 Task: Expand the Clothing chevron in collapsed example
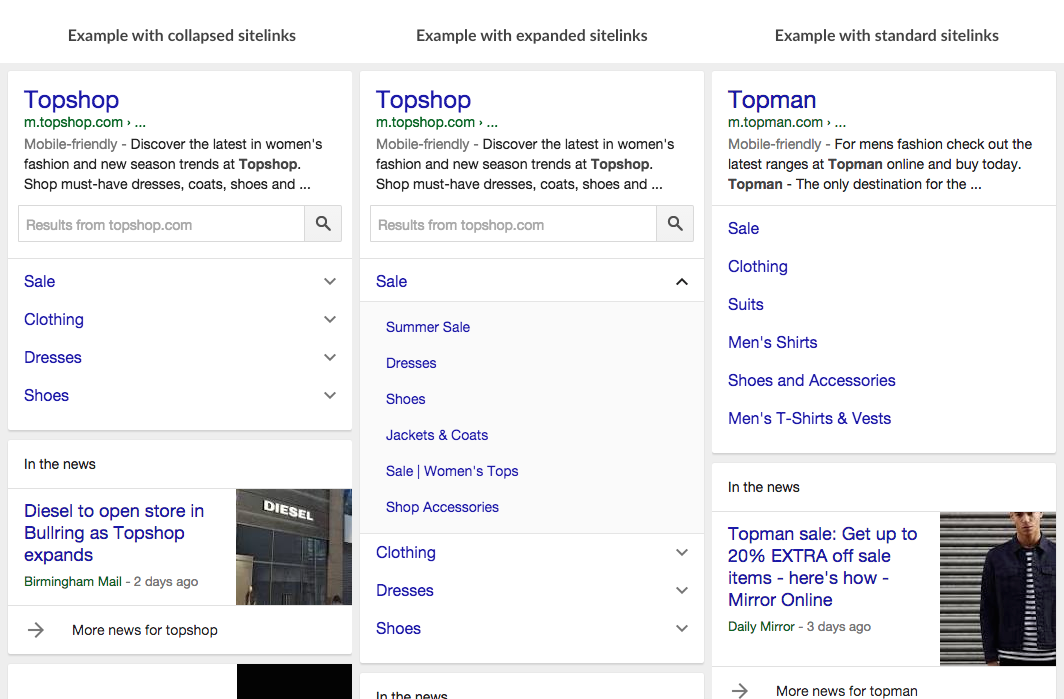[330, 320]
